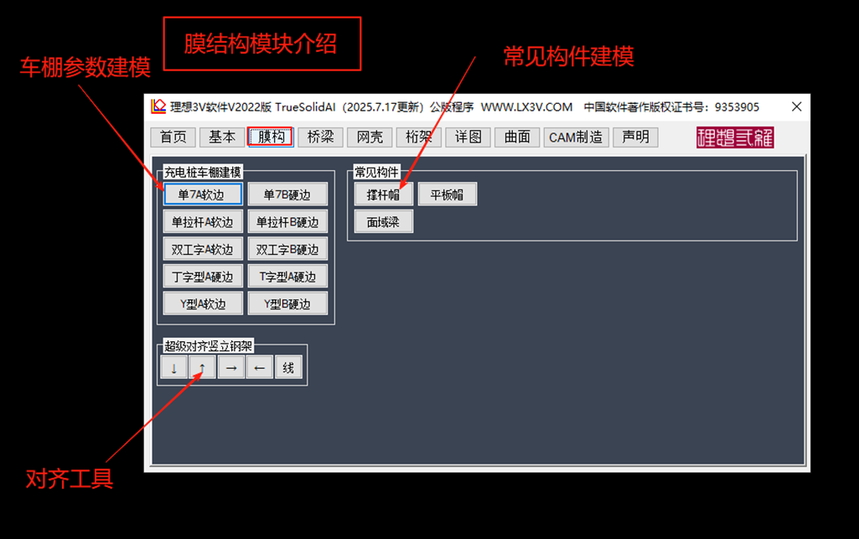
Task: Click the up arrow alignment button
Action: tap(202, 368)
